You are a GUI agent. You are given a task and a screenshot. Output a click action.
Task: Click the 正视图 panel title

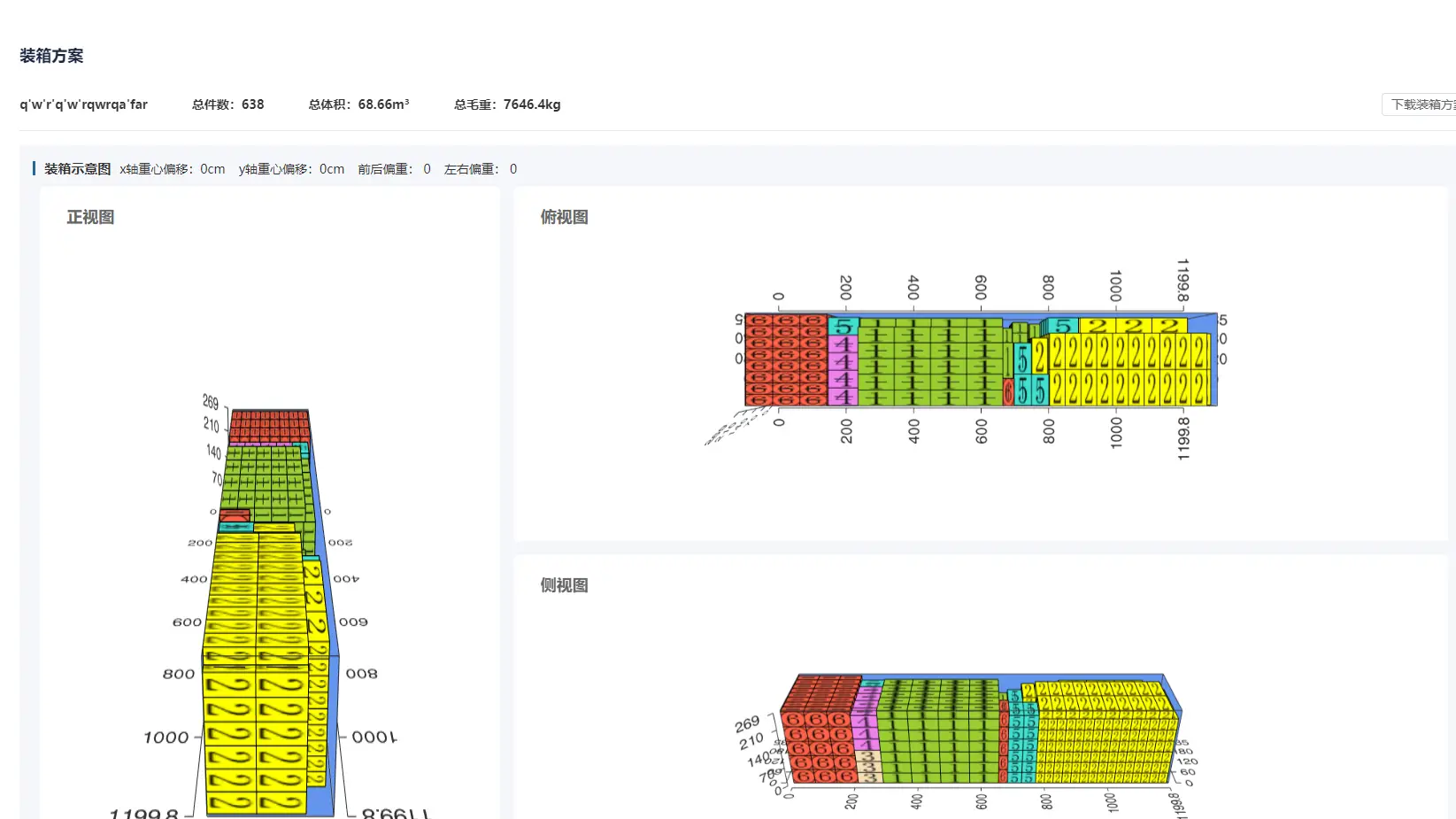90,217
